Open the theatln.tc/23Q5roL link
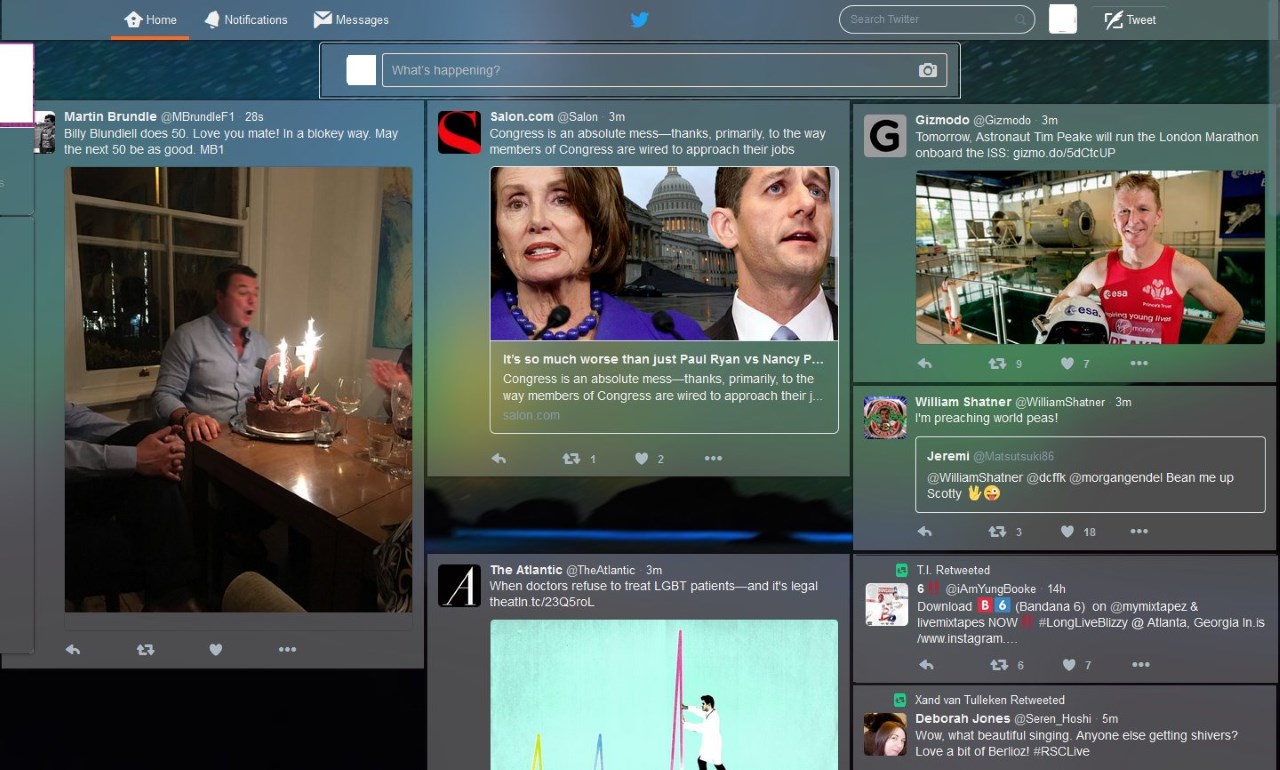1280x770 pixels. pyautogui.click(x=542, y=602)
